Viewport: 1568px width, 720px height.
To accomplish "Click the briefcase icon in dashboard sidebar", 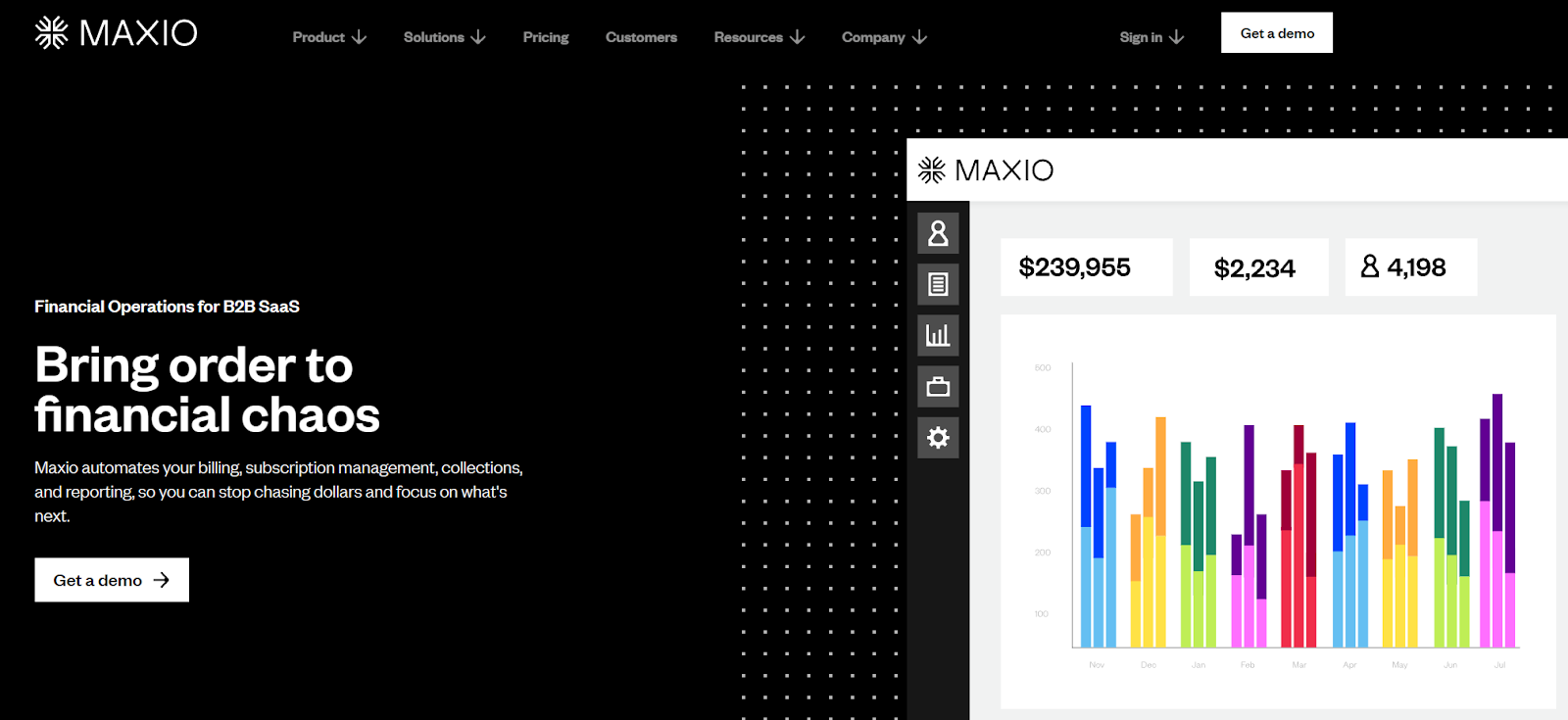I will (938, 386).
